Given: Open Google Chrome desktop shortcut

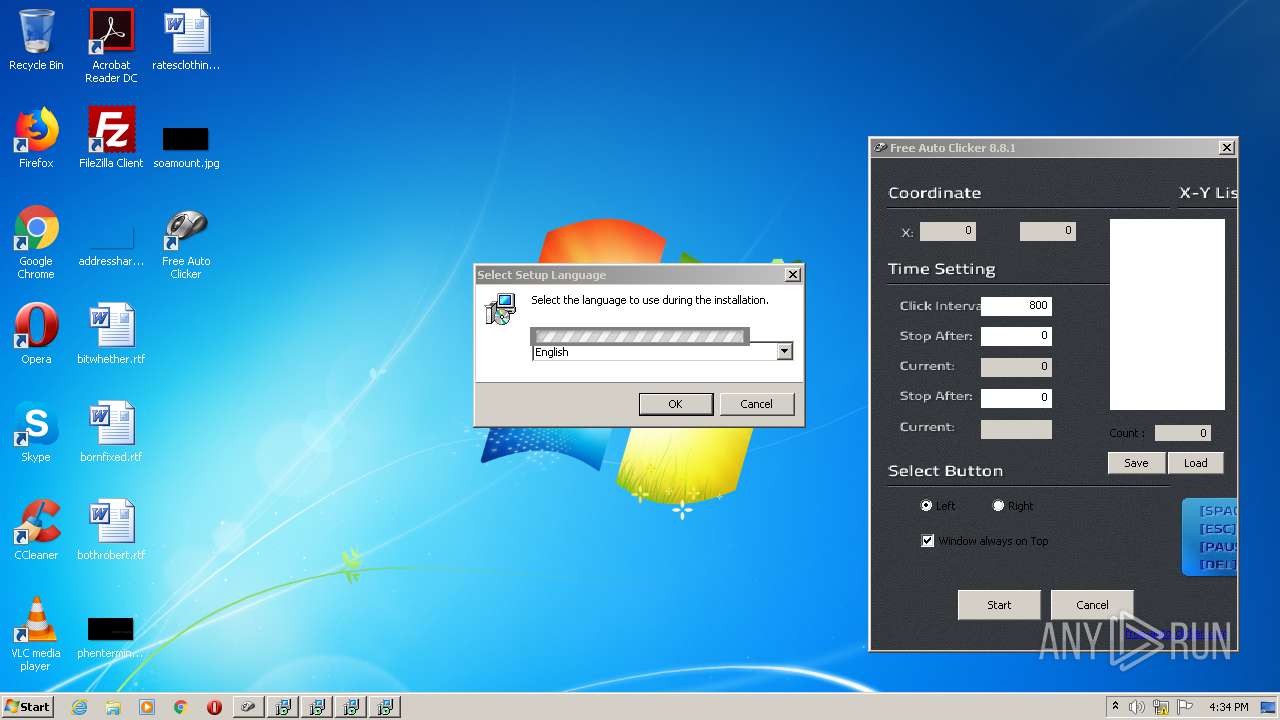Looking at the screenshot, I should click(36, 242).
